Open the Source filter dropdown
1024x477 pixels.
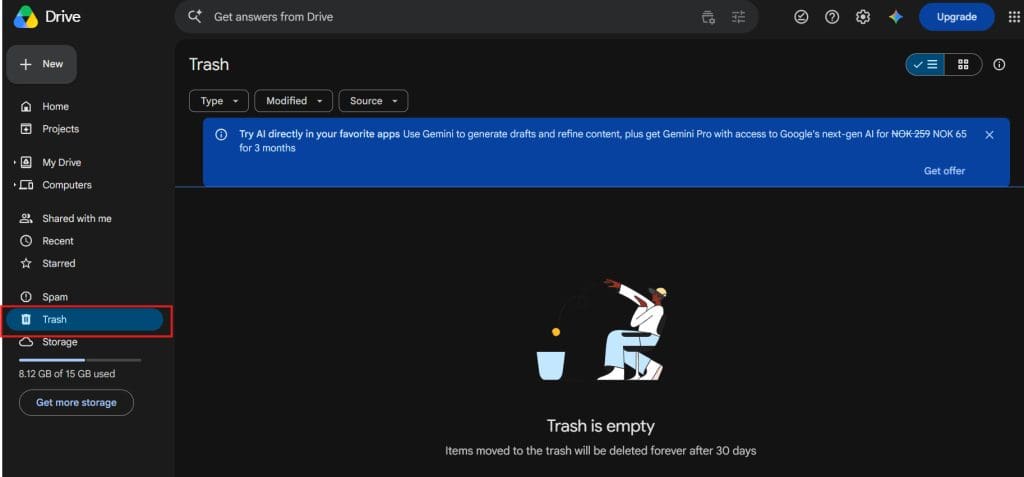373,101
